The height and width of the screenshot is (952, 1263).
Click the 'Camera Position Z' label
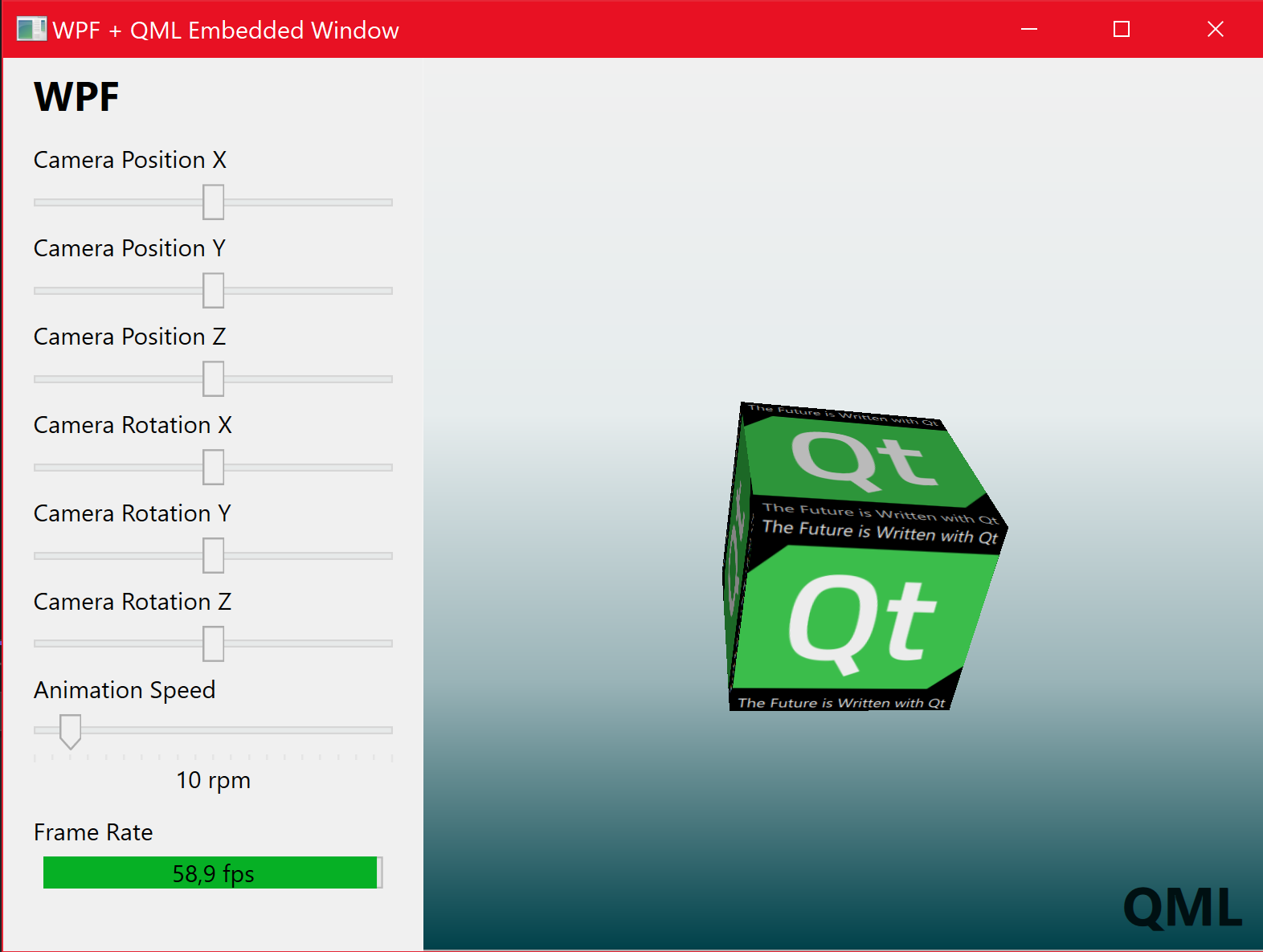(130, 337)
